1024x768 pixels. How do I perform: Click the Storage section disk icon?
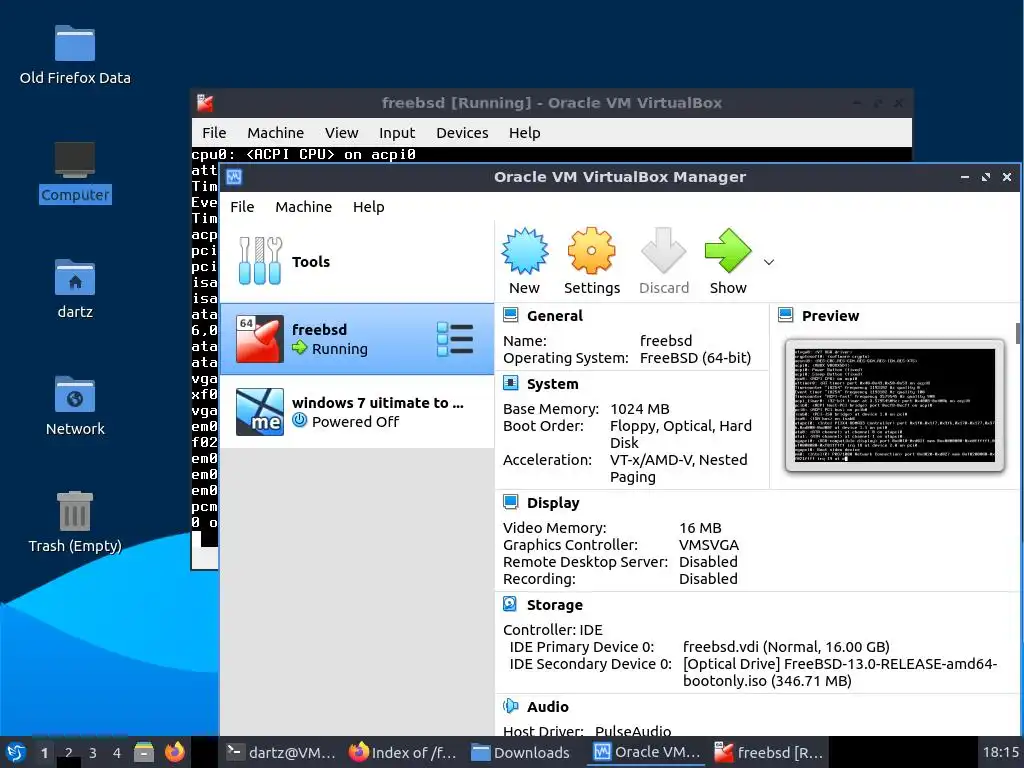[x=510, y=604]
